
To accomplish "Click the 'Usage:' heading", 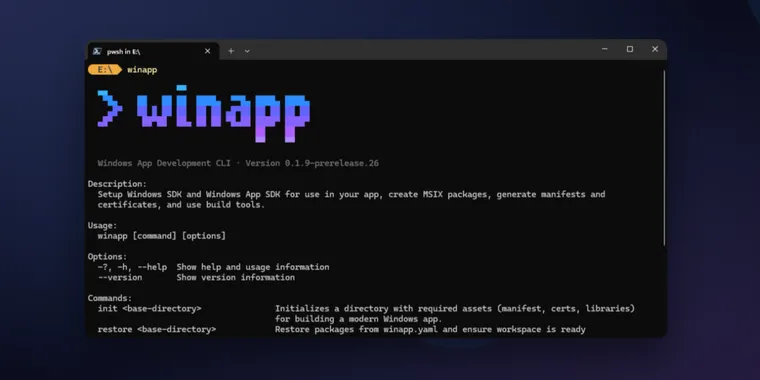I will point(102,225).
